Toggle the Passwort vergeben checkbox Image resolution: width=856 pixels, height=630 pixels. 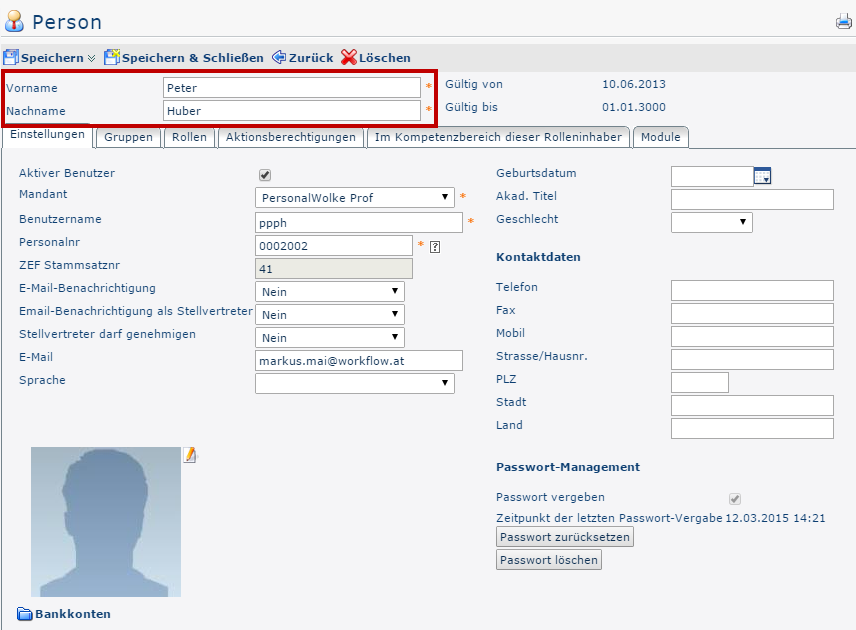click(735, 498)
